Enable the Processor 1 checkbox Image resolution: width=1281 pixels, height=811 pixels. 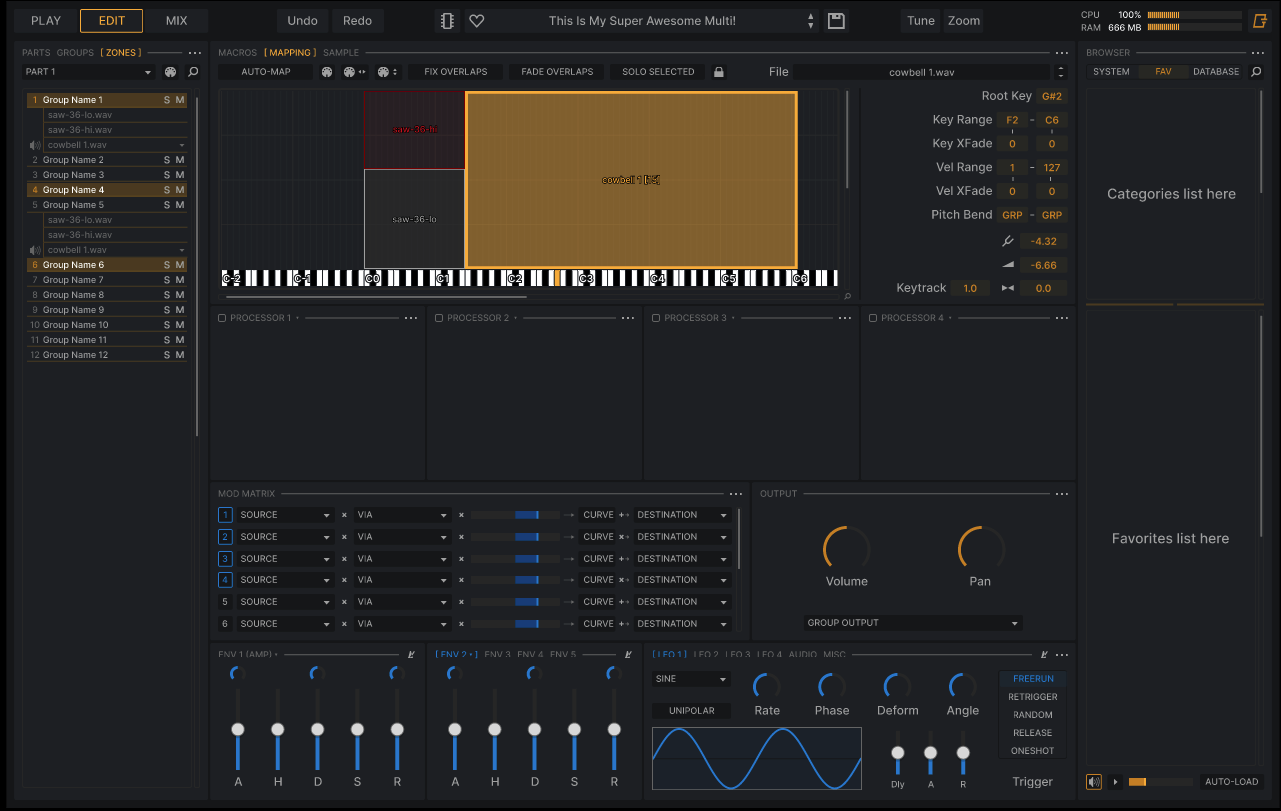point(222,318)
